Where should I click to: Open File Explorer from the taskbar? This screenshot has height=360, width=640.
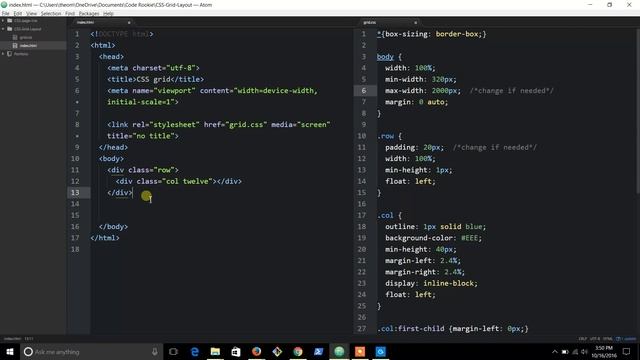pyautogui.click(x=215, y=352)
